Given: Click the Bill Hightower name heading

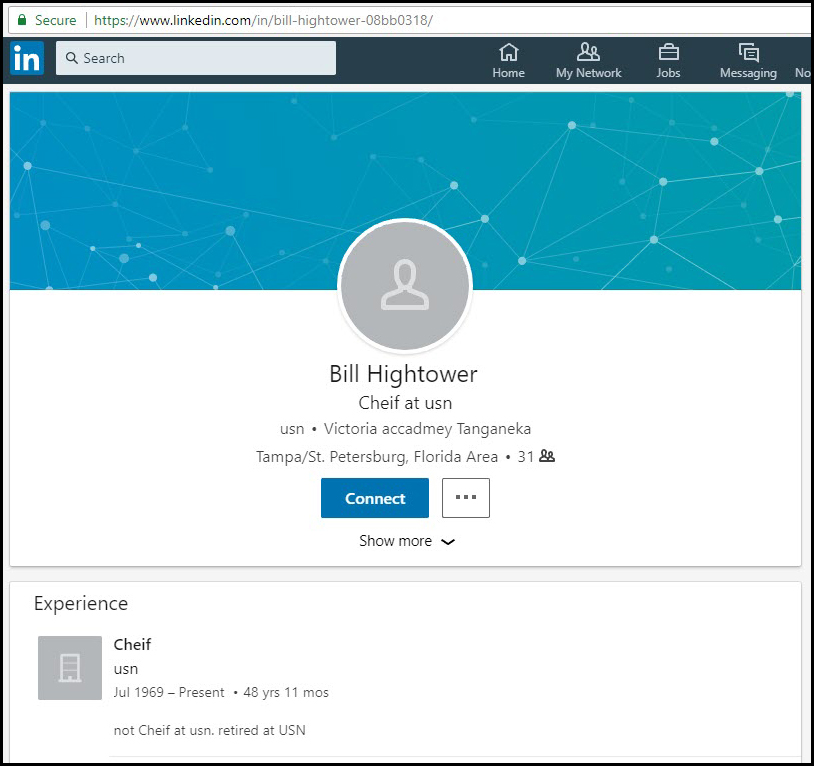Looking at the screenshot, I should click(404, 374).
